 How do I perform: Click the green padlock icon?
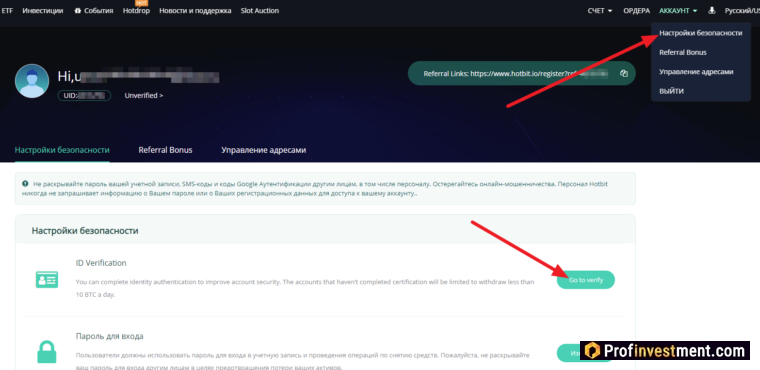(47, 353)
